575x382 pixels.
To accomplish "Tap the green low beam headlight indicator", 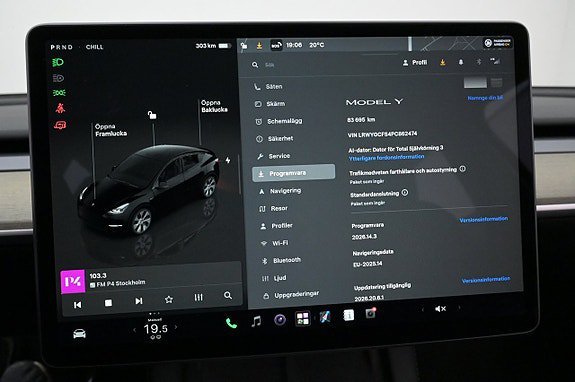I will 58,62.
